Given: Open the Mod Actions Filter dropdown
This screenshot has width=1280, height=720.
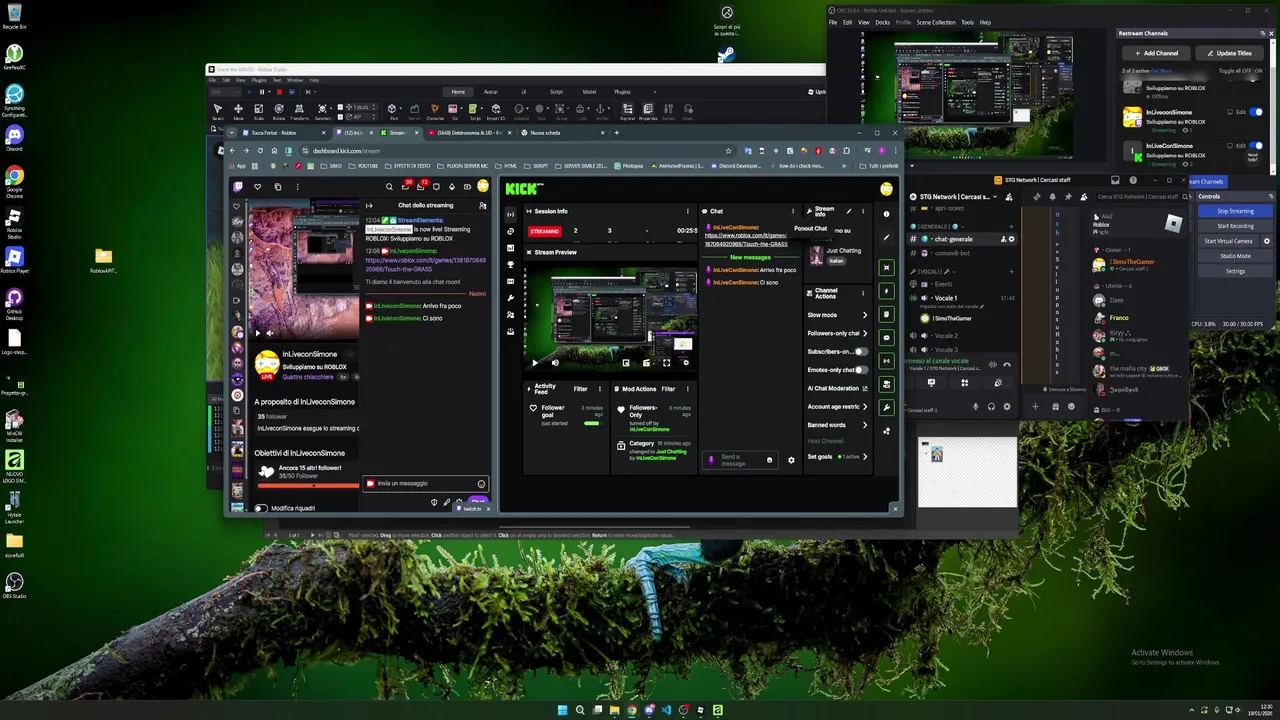Looking at the screenshot, I should click(668, 388).
